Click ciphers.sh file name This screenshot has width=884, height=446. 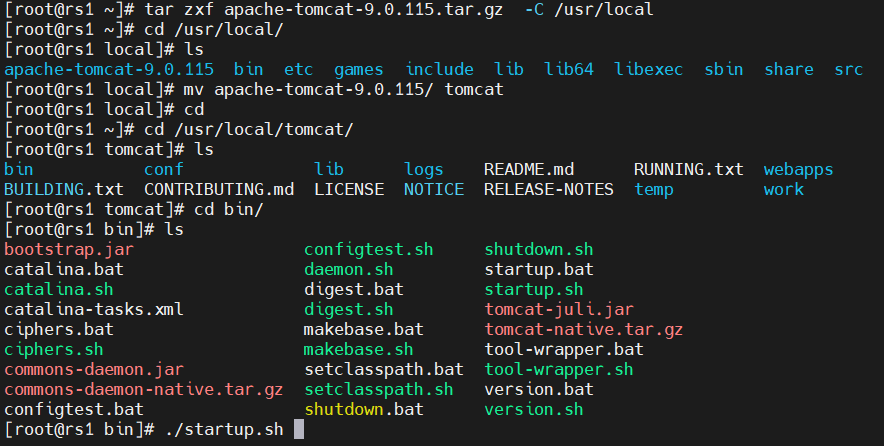[54, 349]
